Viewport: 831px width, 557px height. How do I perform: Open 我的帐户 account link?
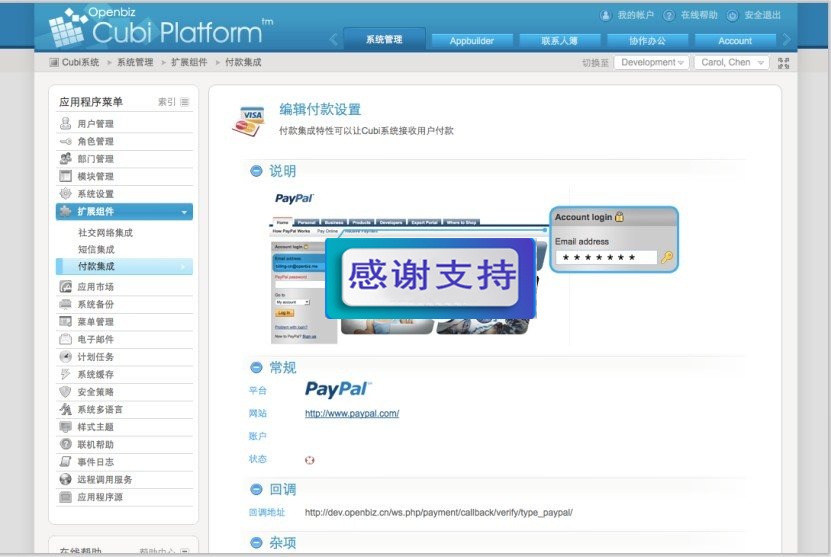(627, 15)
